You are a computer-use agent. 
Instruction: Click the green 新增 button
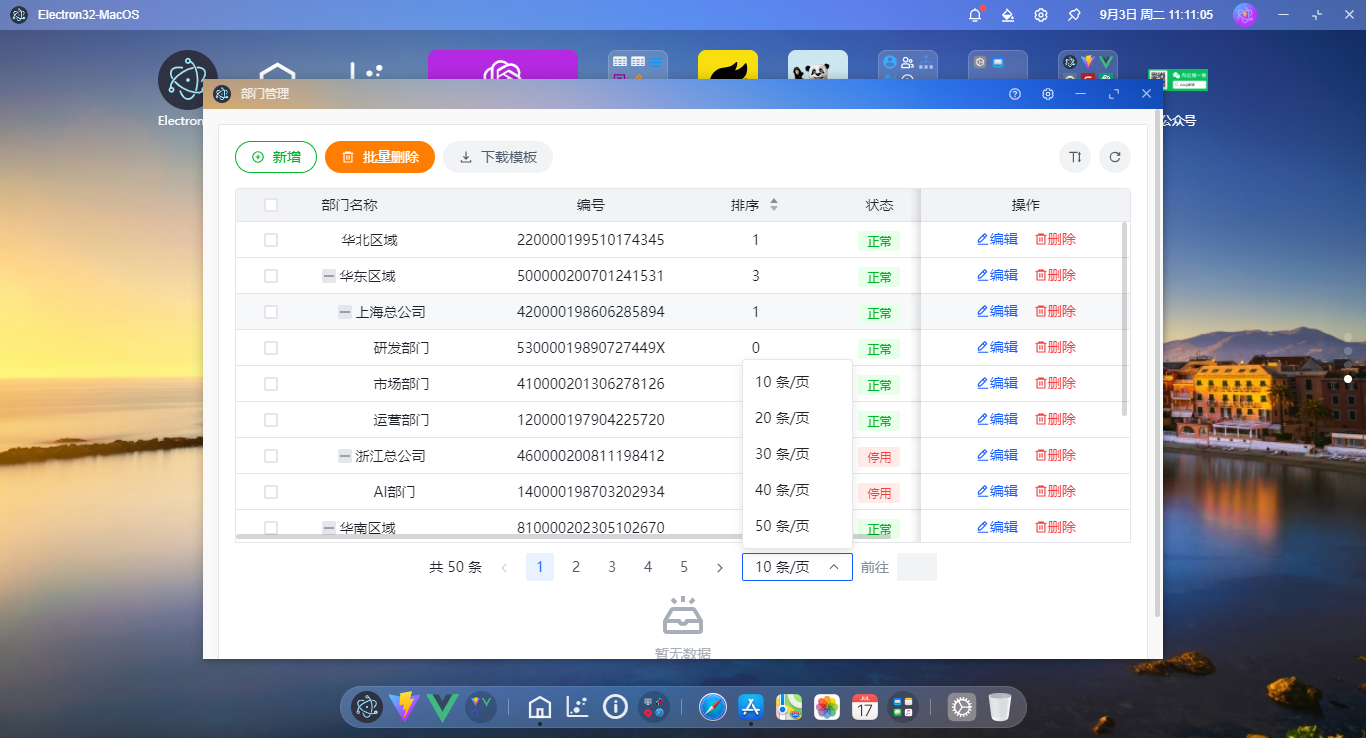point(276,157)
